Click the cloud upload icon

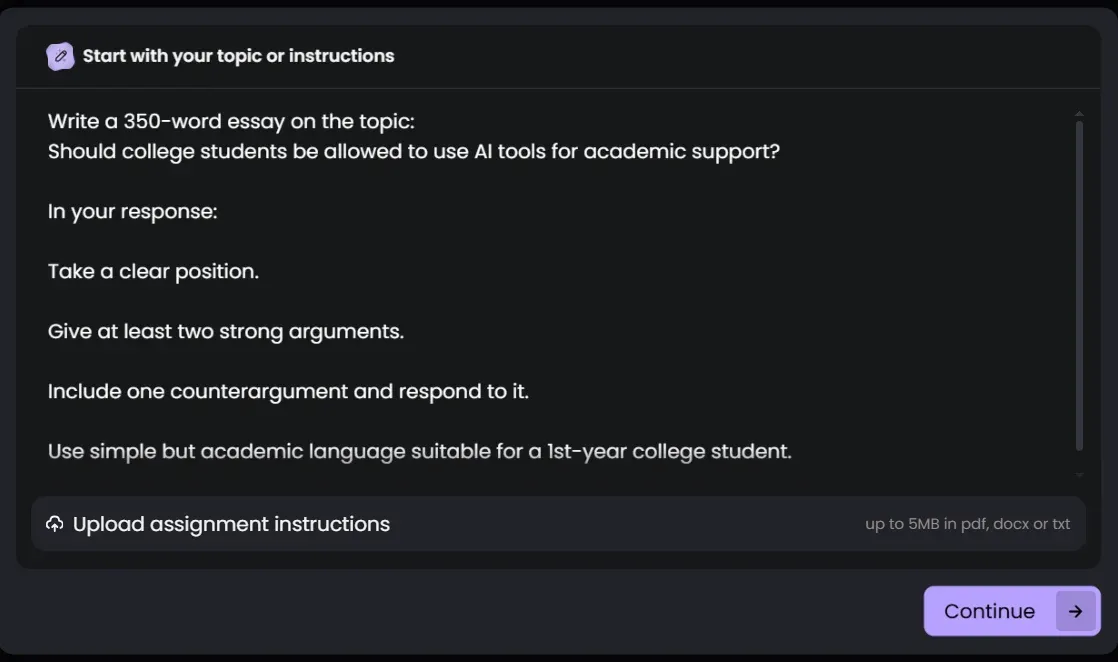55,524
